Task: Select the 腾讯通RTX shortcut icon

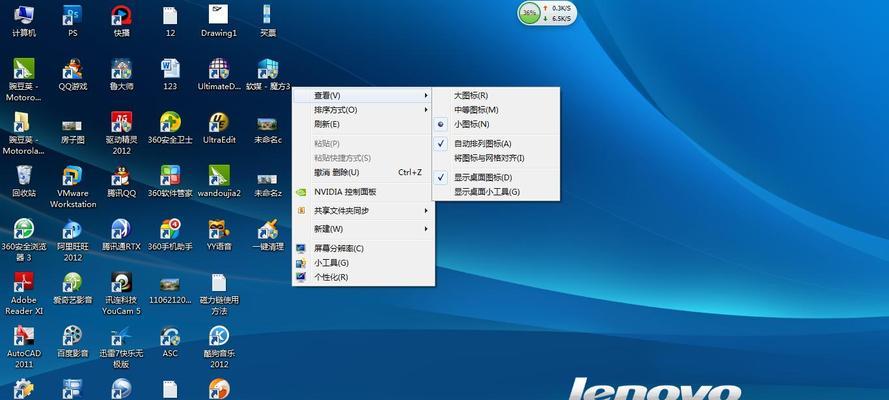Action: tap(121, 229)
